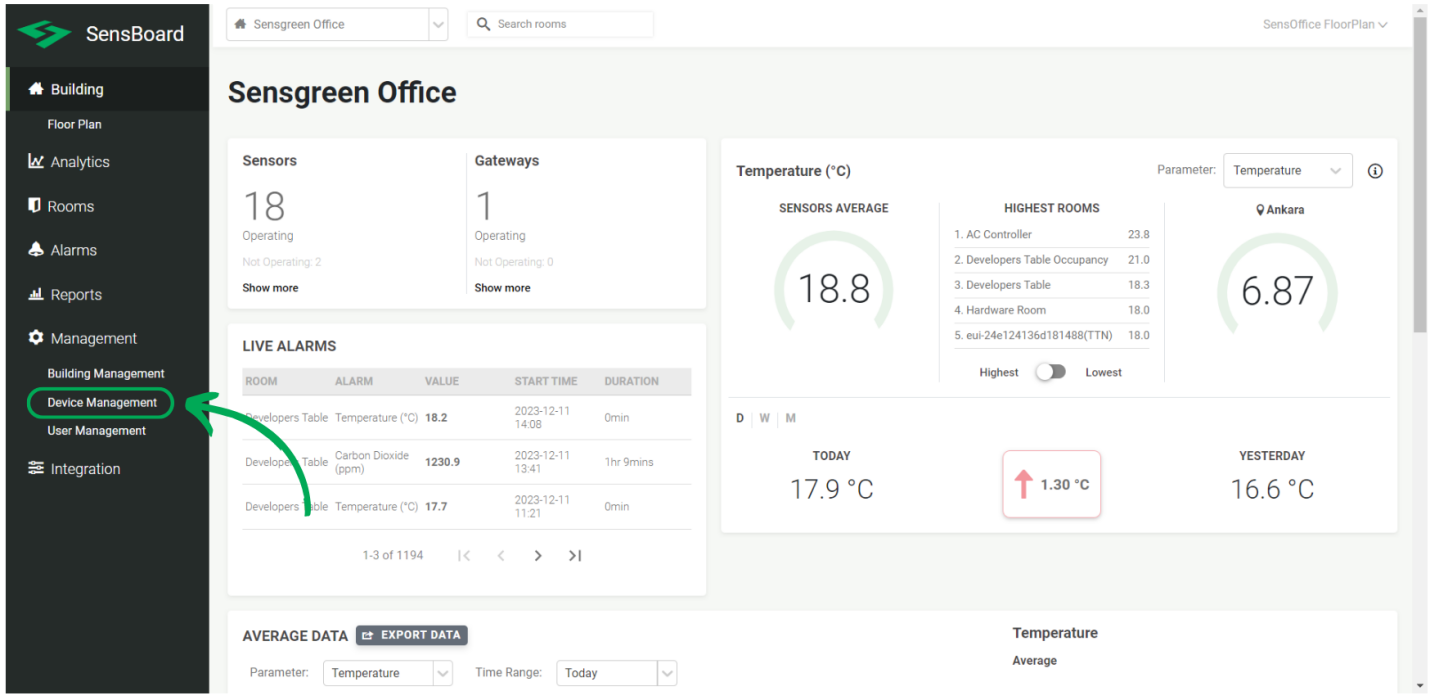This screenshot has width=1430, height=700.
Task: Click eui-24e124136d181488(TTN) room entry
Action: coord(1033,336)
